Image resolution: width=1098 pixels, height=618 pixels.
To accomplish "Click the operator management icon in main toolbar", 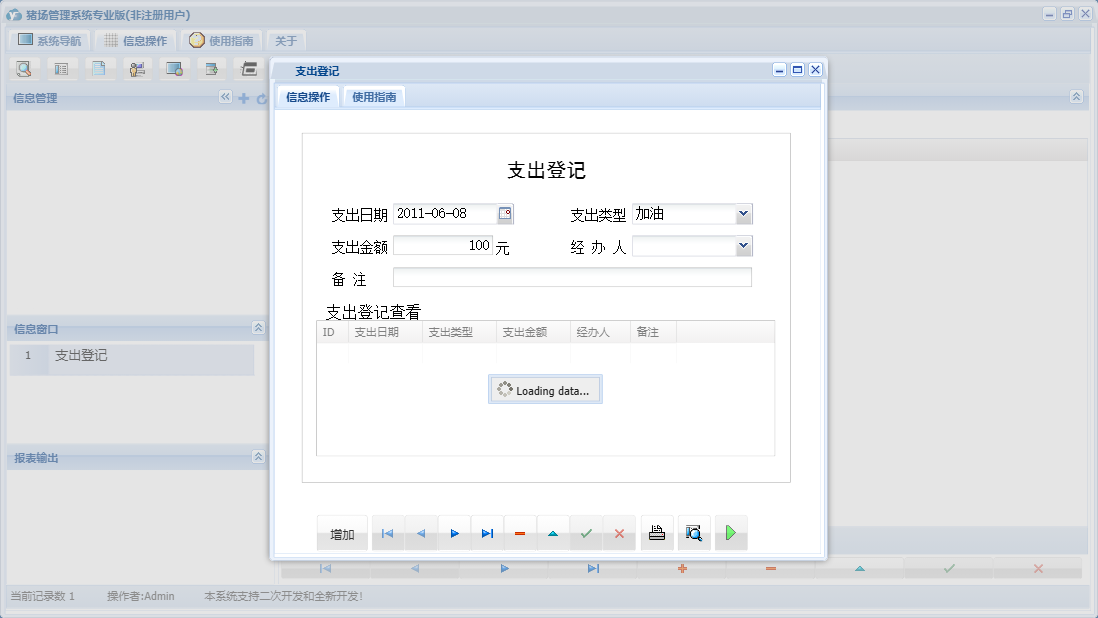I will tap(137, 68).
